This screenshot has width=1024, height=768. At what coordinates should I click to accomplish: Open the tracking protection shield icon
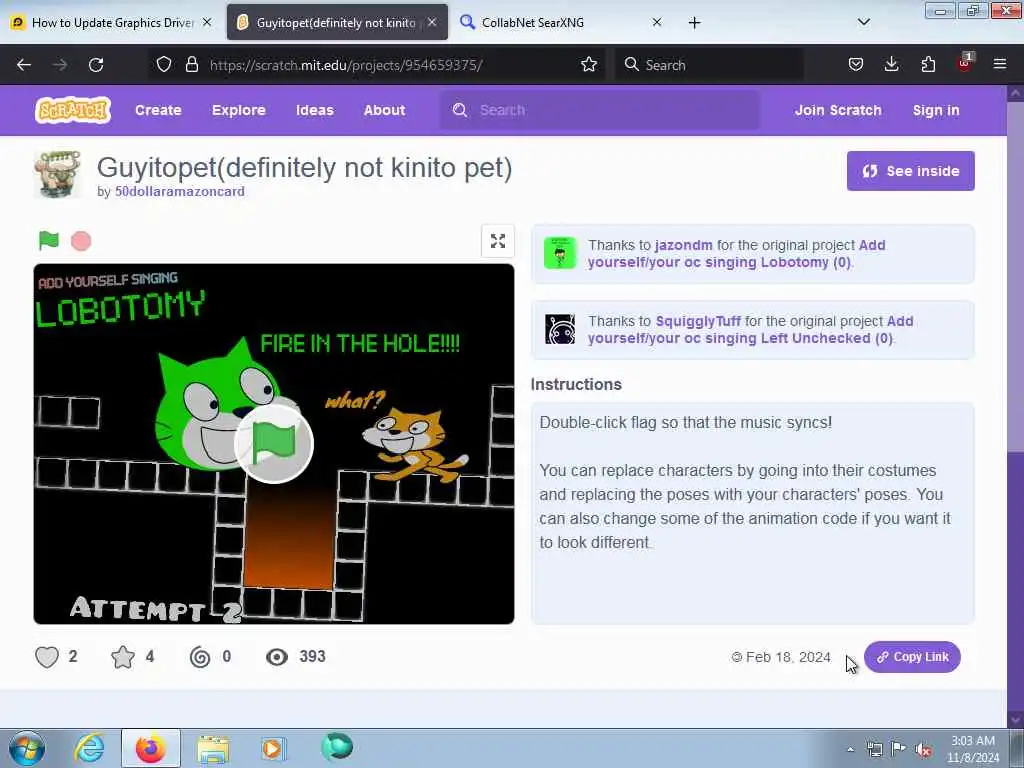click(x=164, y=64)
